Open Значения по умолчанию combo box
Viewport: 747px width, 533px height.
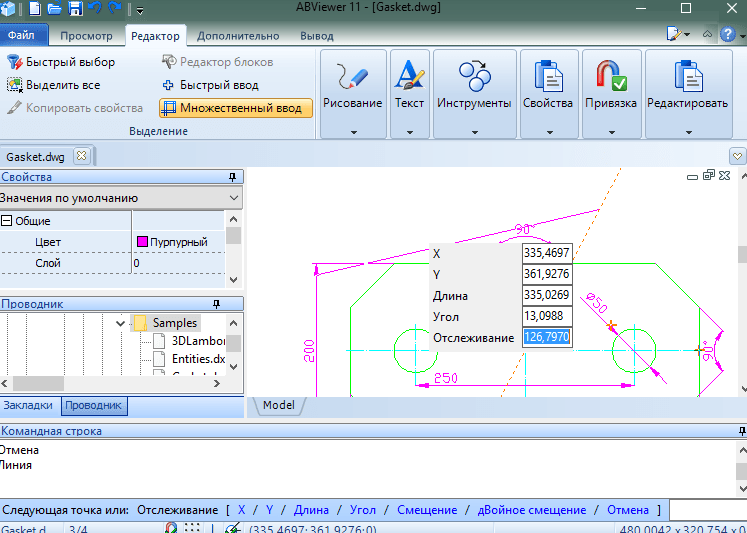tap(121, 198)
